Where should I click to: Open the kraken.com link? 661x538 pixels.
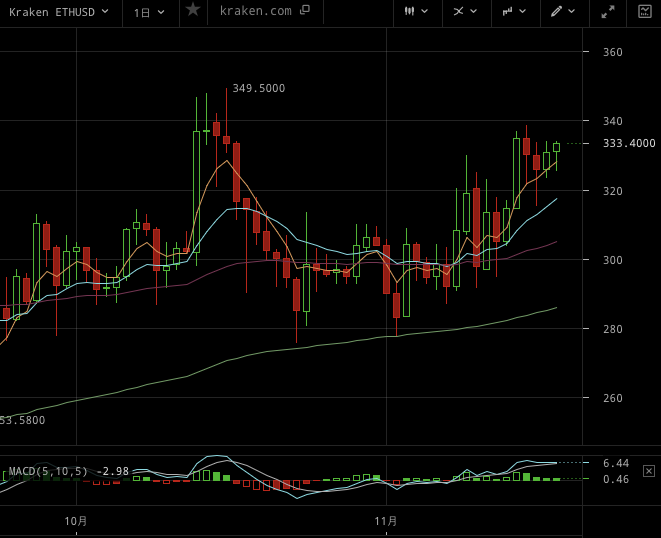point(255,11)
